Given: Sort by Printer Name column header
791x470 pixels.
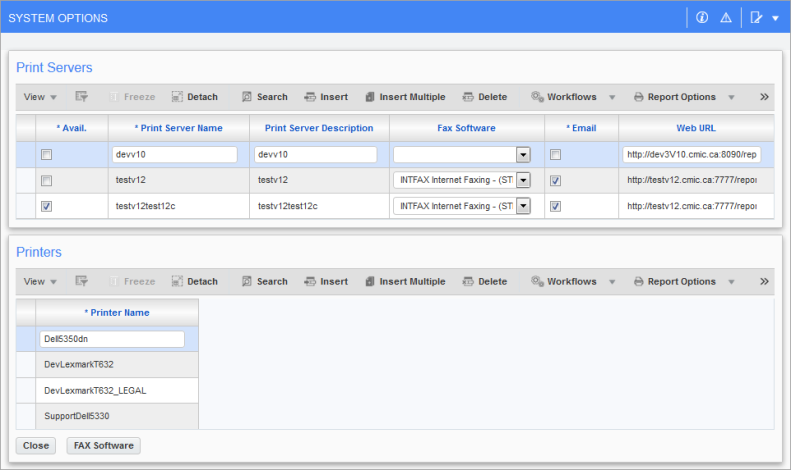Looking at the screenshot, I should click(117, 313).
